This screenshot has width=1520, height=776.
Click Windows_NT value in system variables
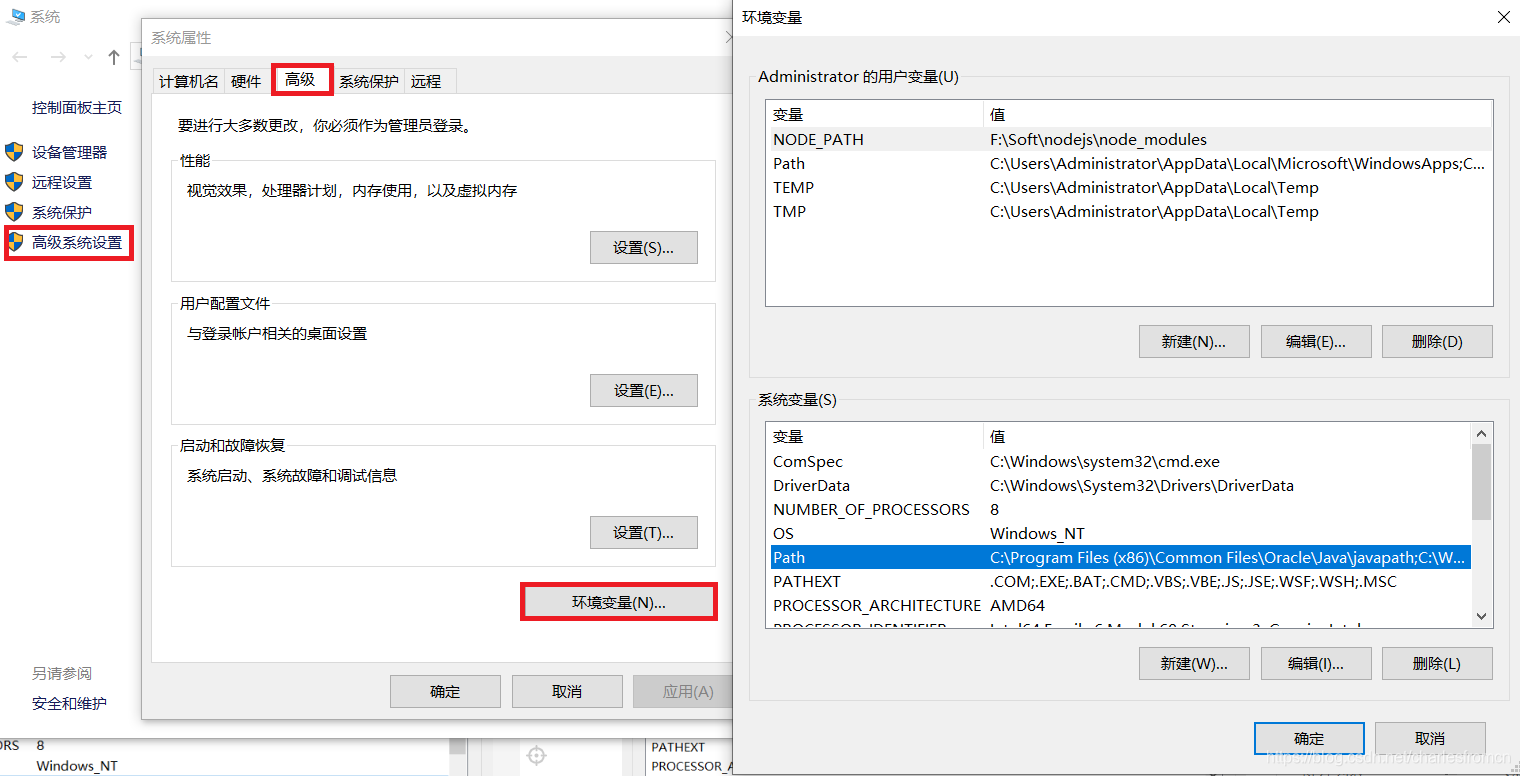click(x=1037, y=534)
